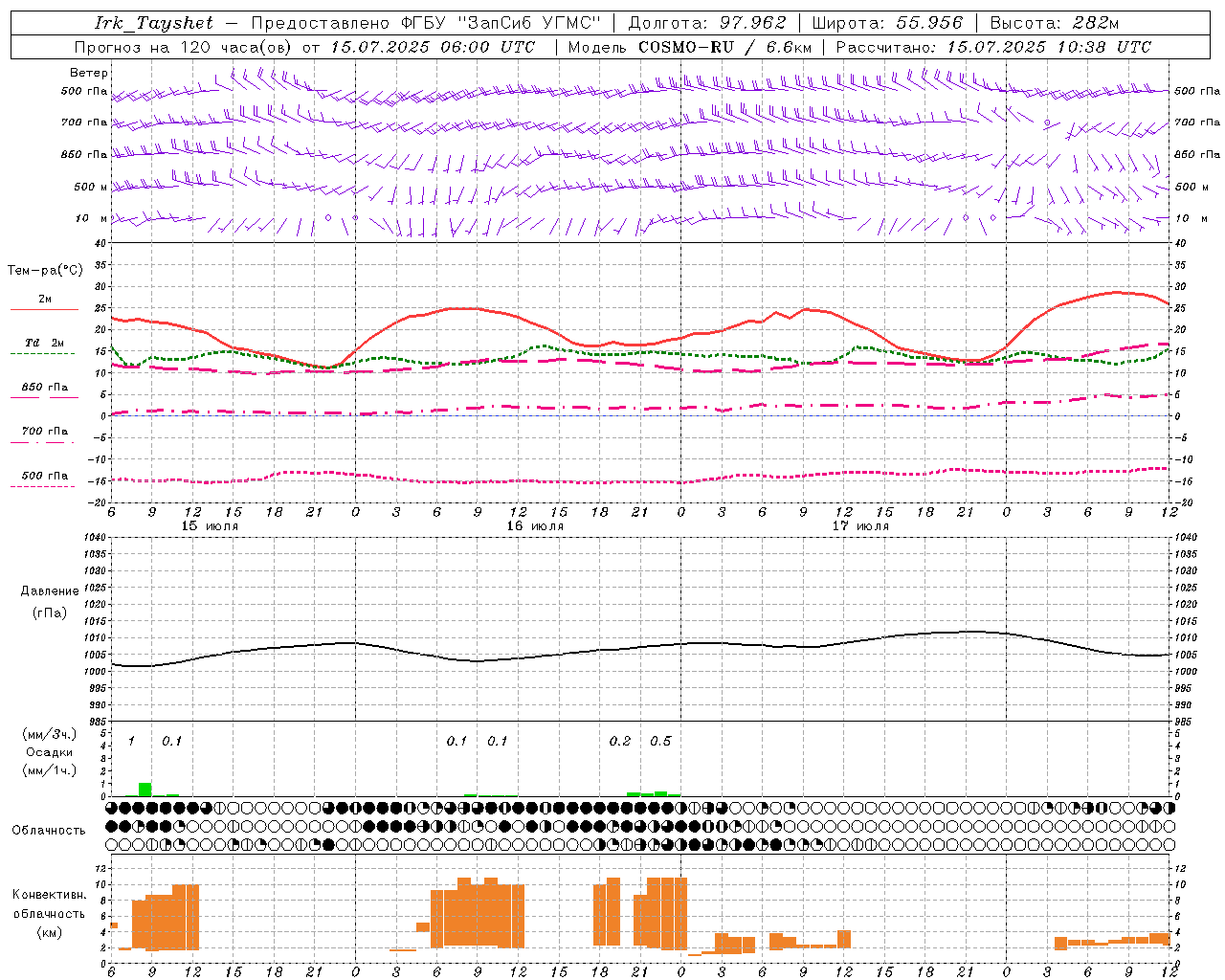Click the 15 июля date label
This screenshot has height=980, width=1225.
(210, 526)
